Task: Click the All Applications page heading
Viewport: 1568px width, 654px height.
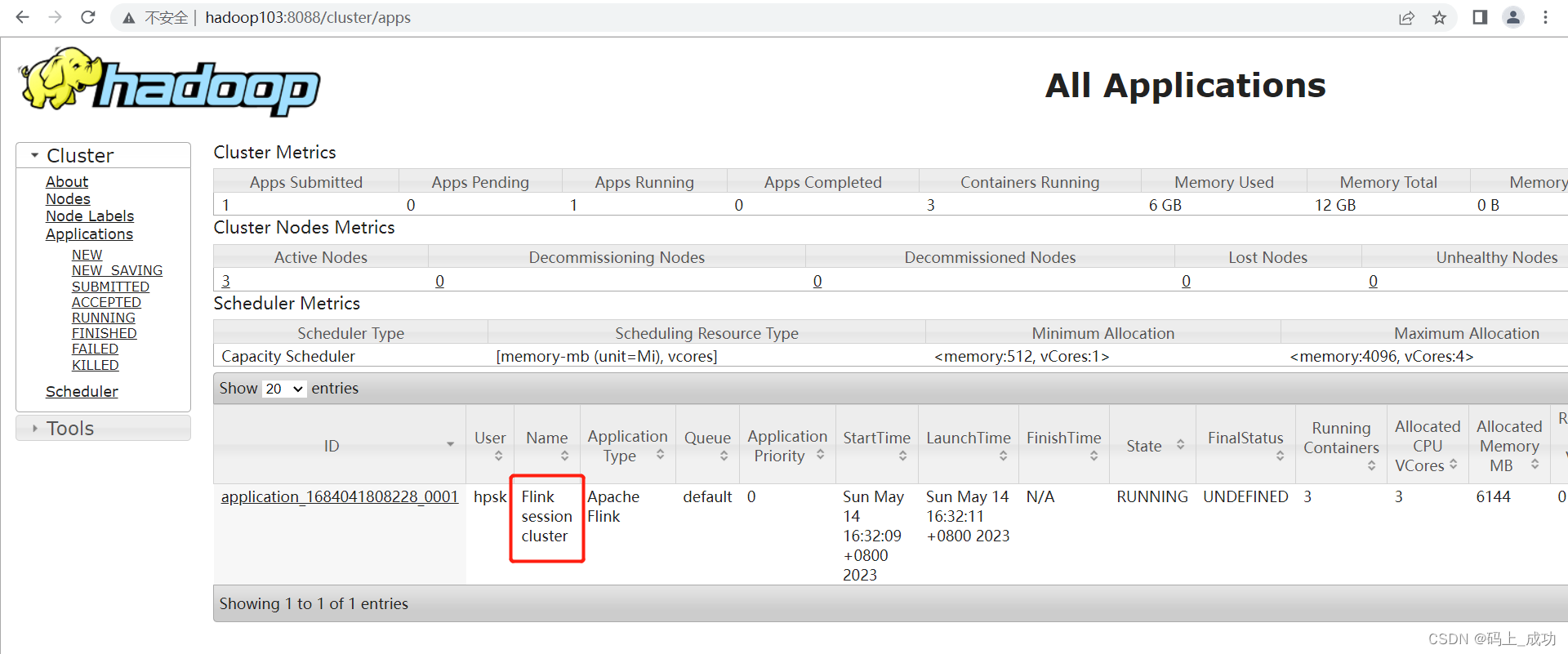Action: 1186,85
